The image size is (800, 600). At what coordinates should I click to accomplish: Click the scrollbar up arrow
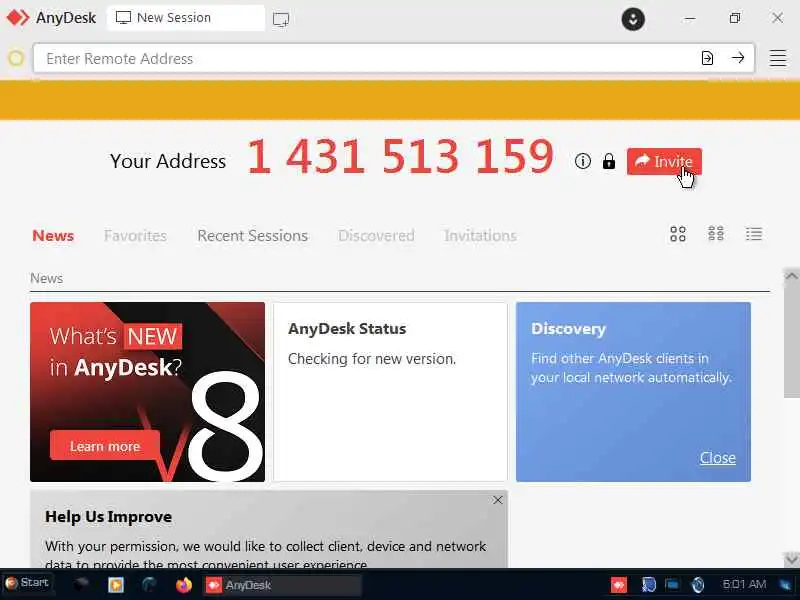[x=791, y=276]
